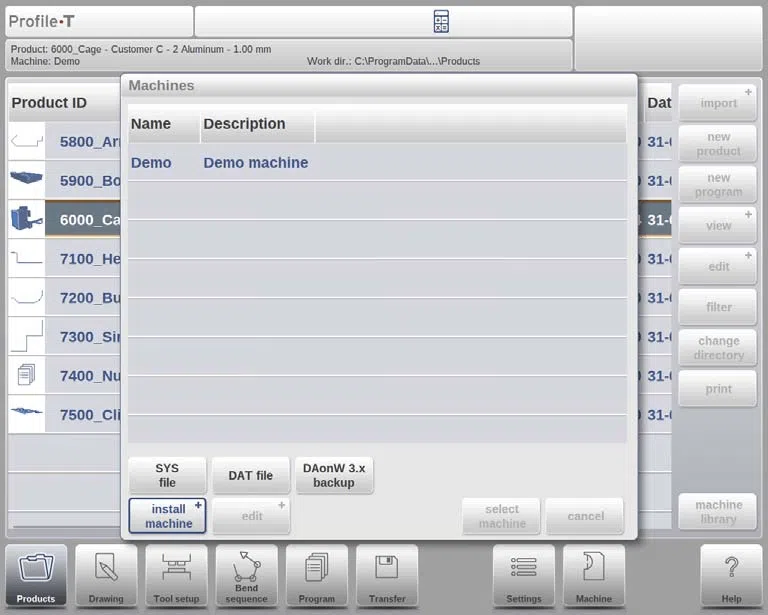The image size is (768, 615).
Task: Click the product info header bar
Action: pos(288,55)
